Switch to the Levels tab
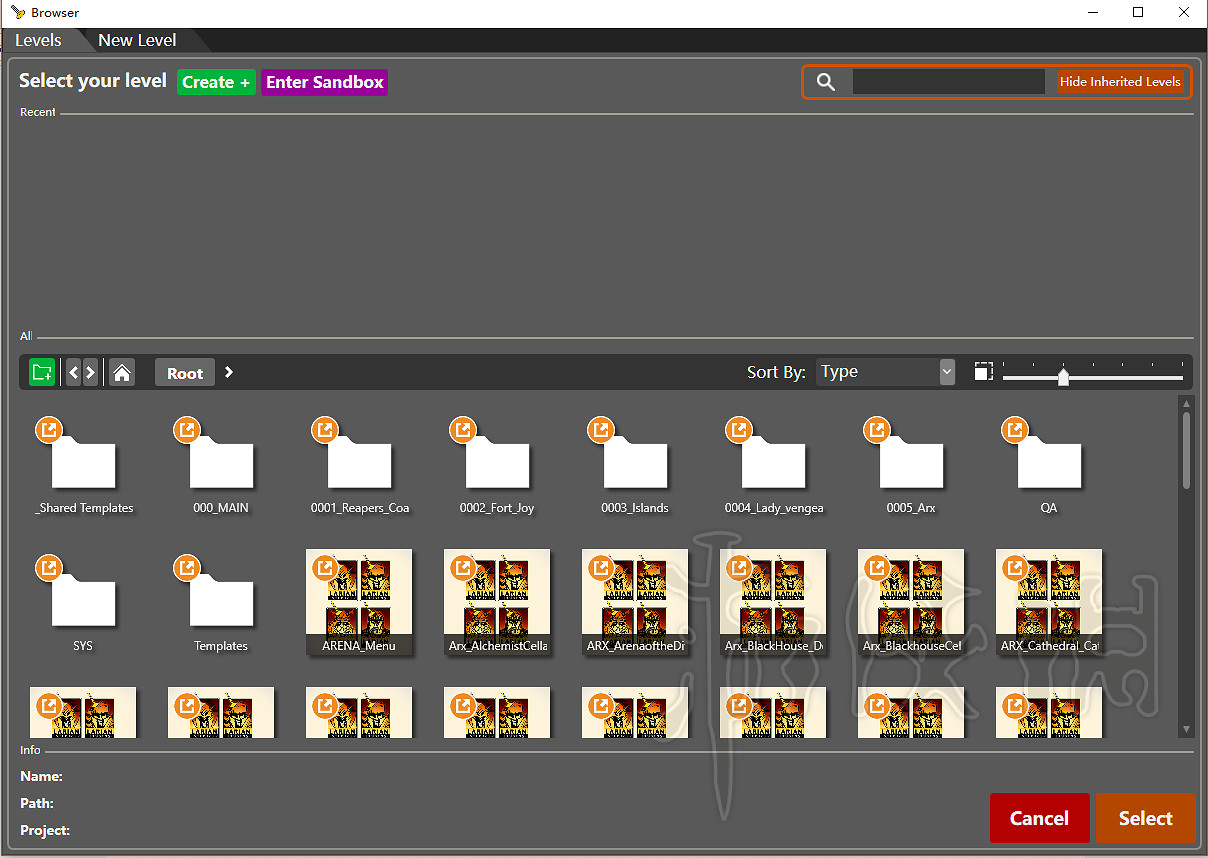The image size is (1208, 858). coord(38,40)
